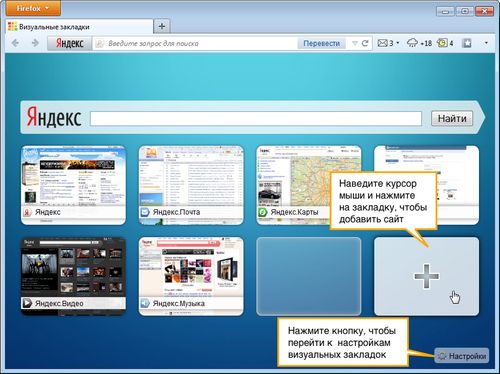Open the Яндекс.Видео bookmark thumbnail

[x=73, y=276]
